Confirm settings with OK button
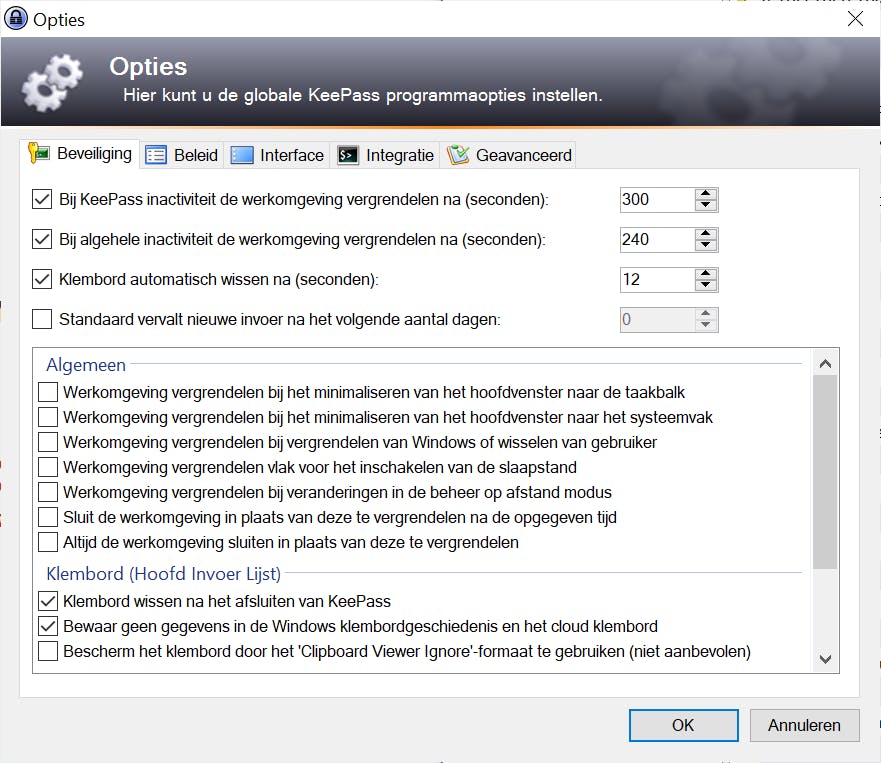The image size is (881, 763). pos(683,725)
